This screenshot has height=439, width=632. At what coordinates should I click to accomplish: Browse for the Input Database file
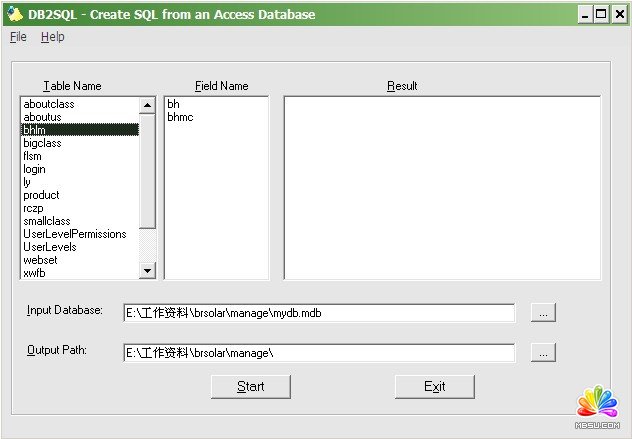[x=543, y=313]
